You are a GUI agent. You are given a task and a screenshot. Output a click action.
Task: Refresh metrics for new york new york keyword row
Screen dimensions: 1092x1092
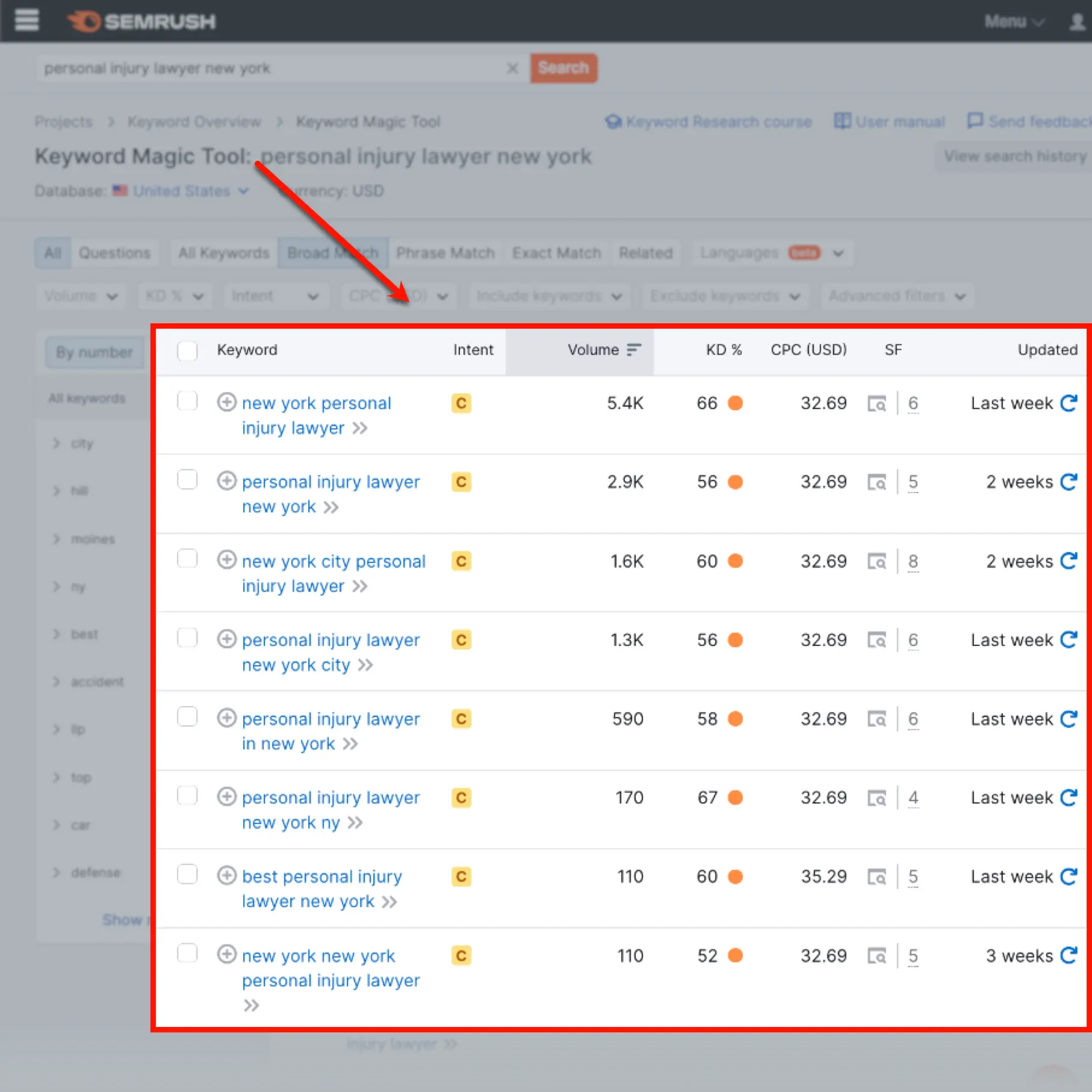point(1070,956)
